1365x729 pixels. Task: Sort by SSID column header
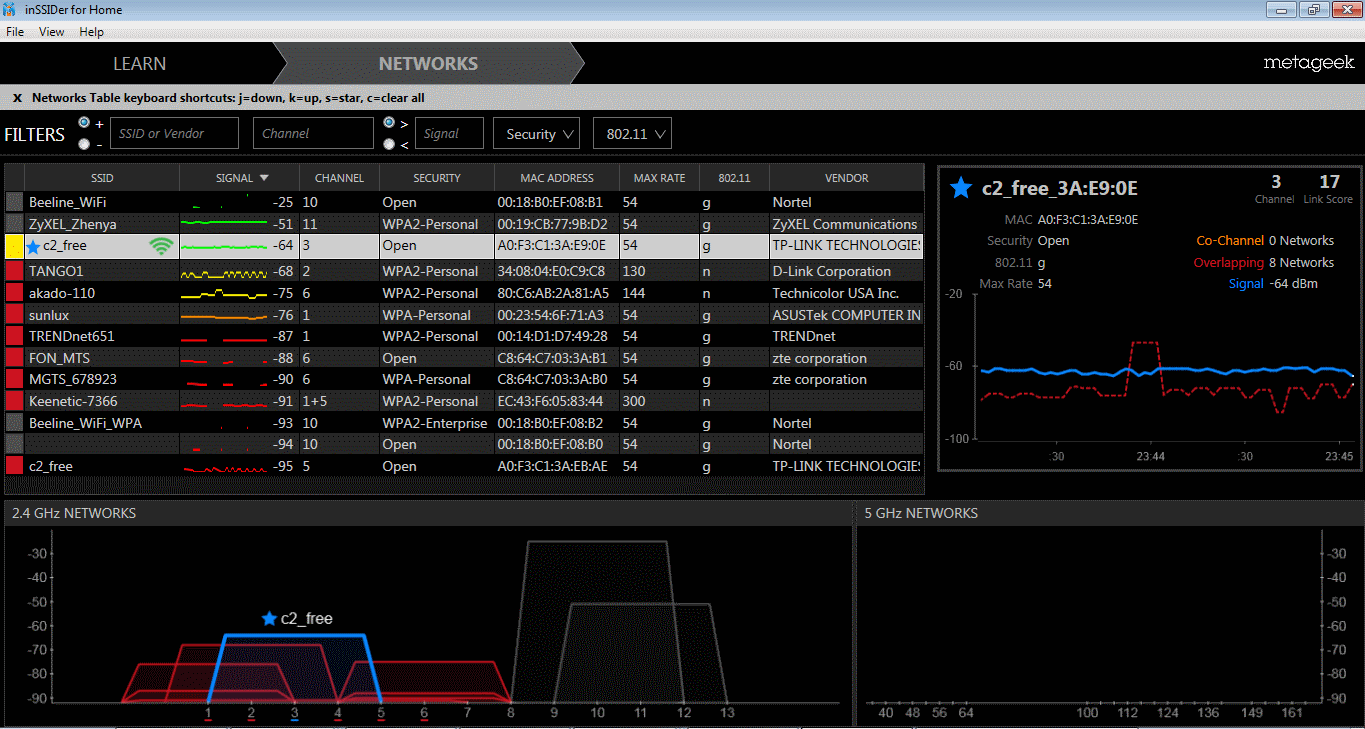click(102, 178)
